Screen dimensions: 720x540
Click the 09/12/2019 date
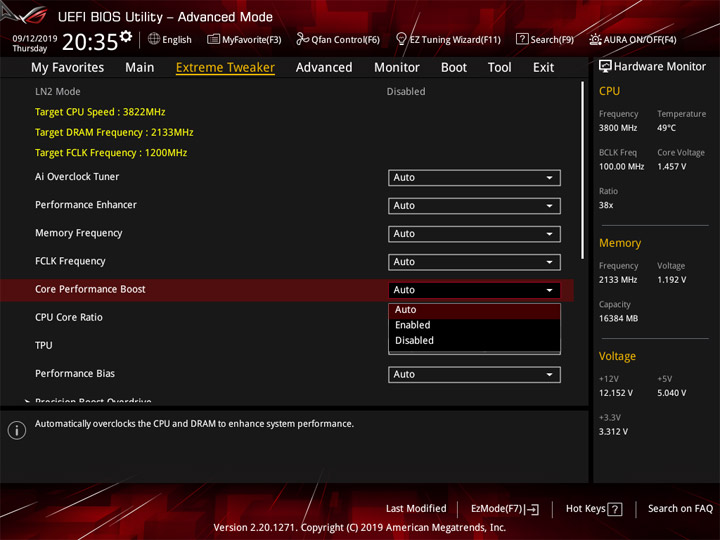point(35,39)
